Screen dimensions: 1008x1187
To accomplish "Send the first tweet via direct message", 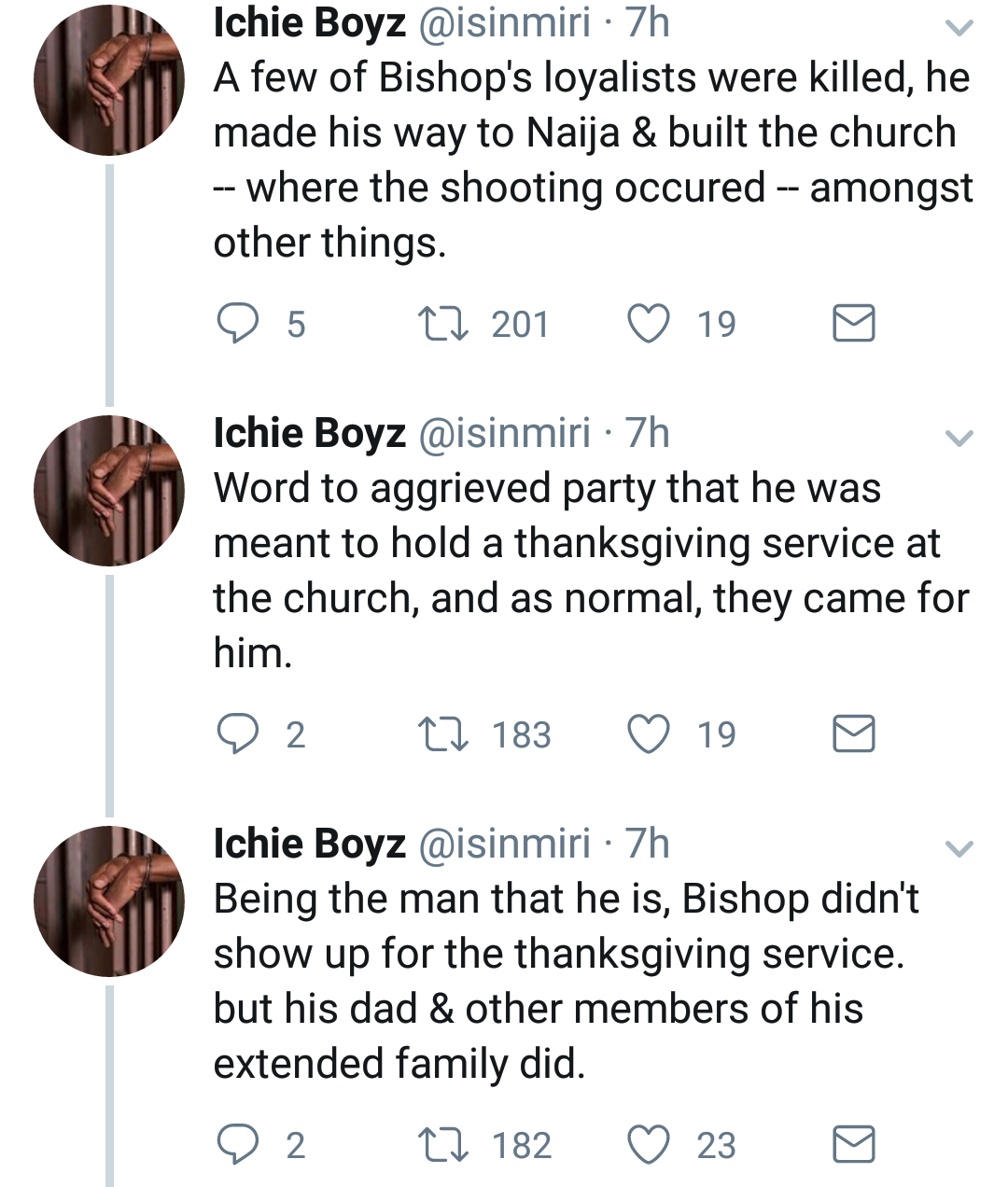I will (x=853, y=324).
